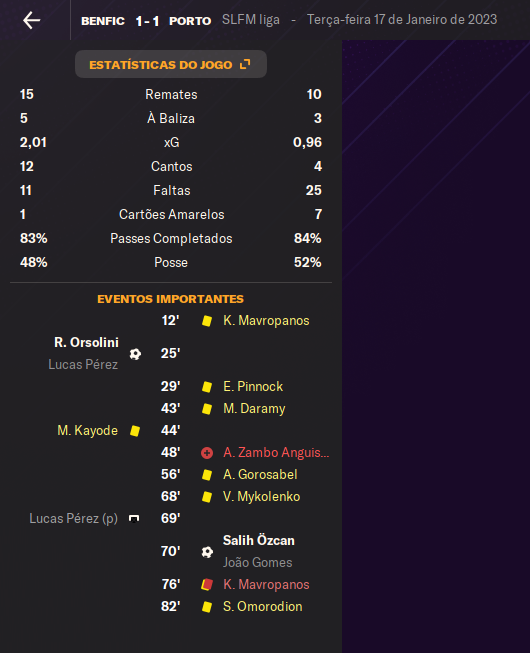
Task: Select the BENFIC team name in header
Action: 103,21
